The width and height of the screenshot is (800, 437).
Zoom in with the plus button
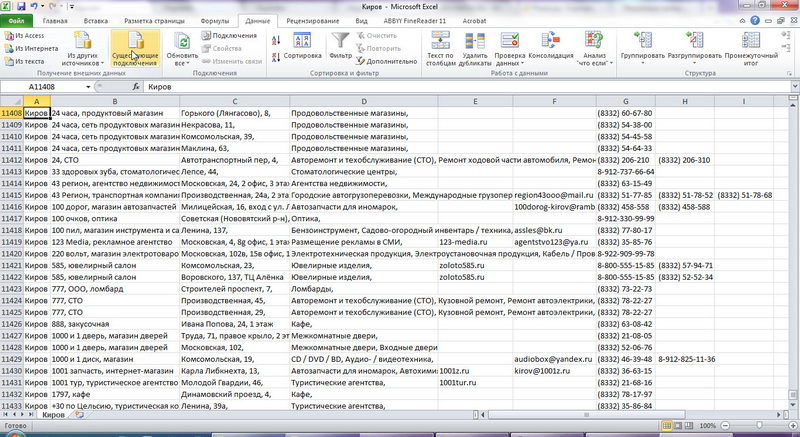794,426
